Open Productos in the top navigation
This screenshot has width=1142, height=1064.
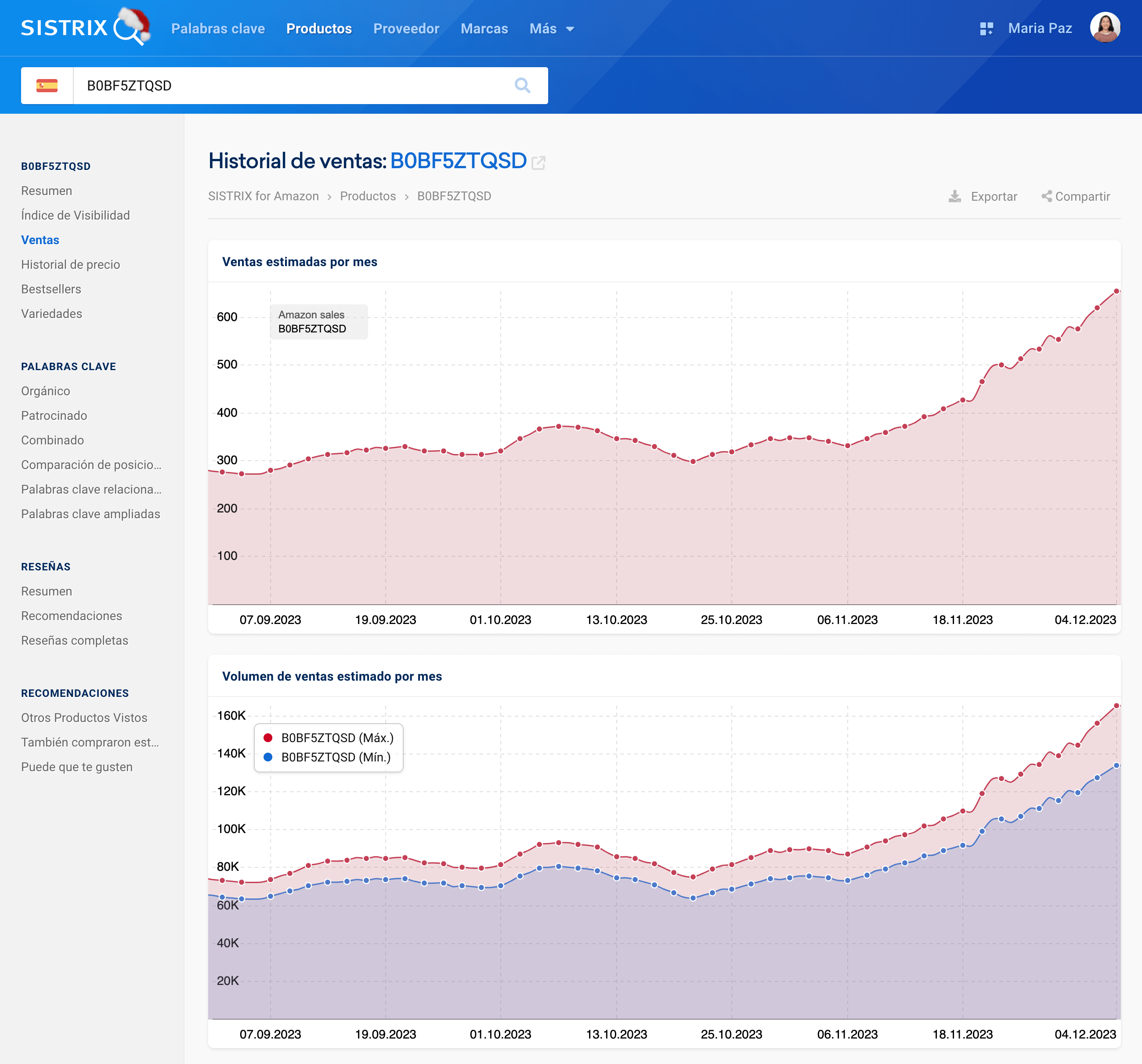(319, 29)
